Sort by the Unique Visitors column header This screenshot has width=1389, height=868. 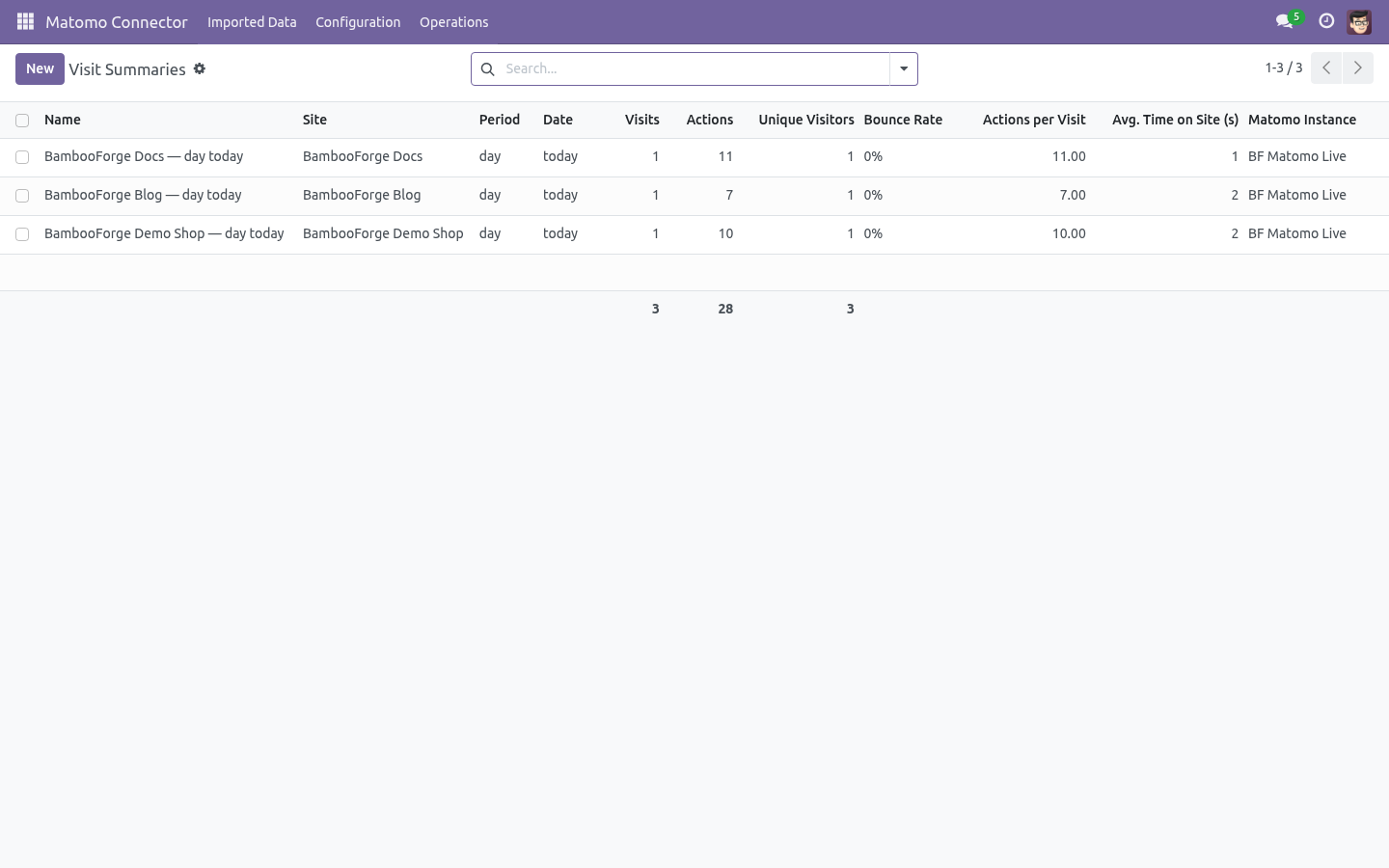coord(806,120)
